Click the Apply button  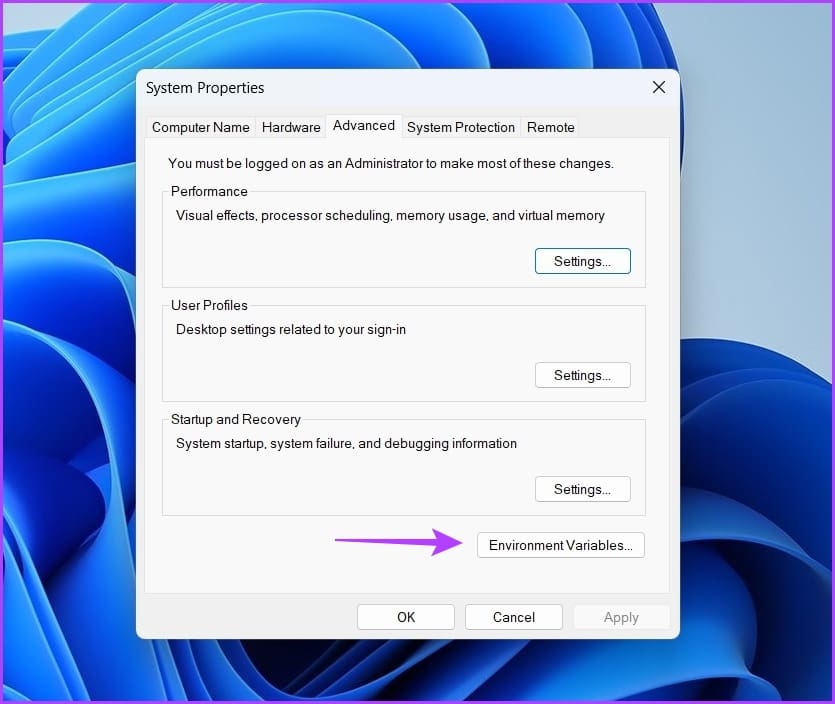point(621,617)
